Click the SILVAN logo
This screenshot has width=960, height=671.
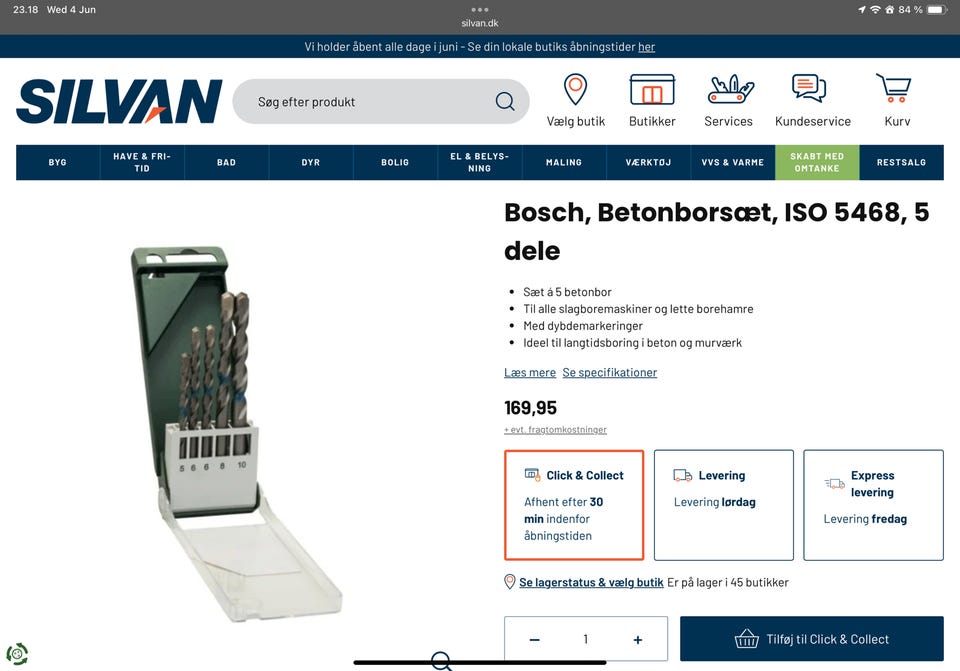point(119,101)
